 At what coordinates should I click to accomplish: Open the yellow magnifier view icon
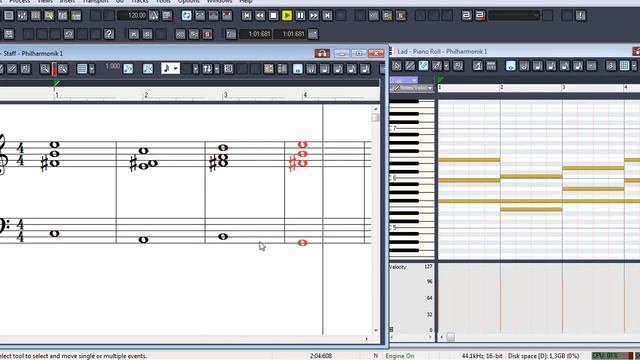pos(49,16)
